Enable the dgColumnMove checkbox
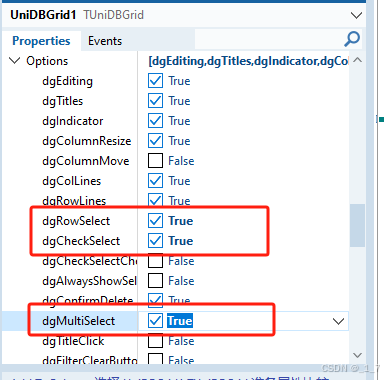Screen dimensions: 384x380 [155, 161]
